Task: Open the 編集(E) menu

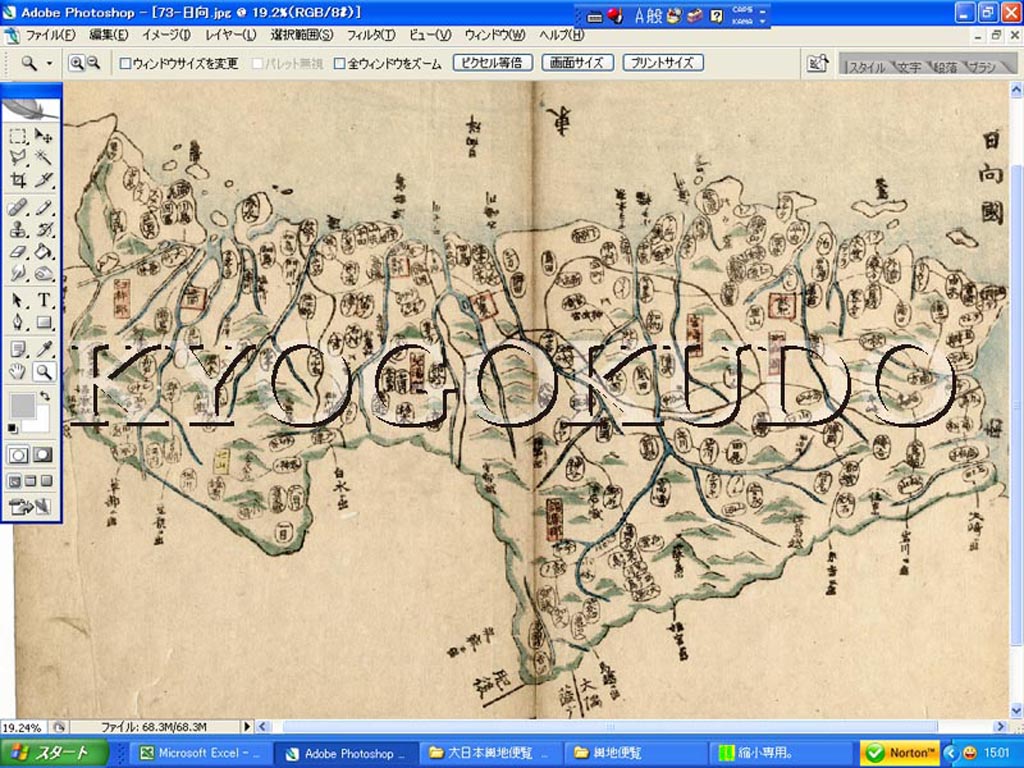Action: pos(108,35)
